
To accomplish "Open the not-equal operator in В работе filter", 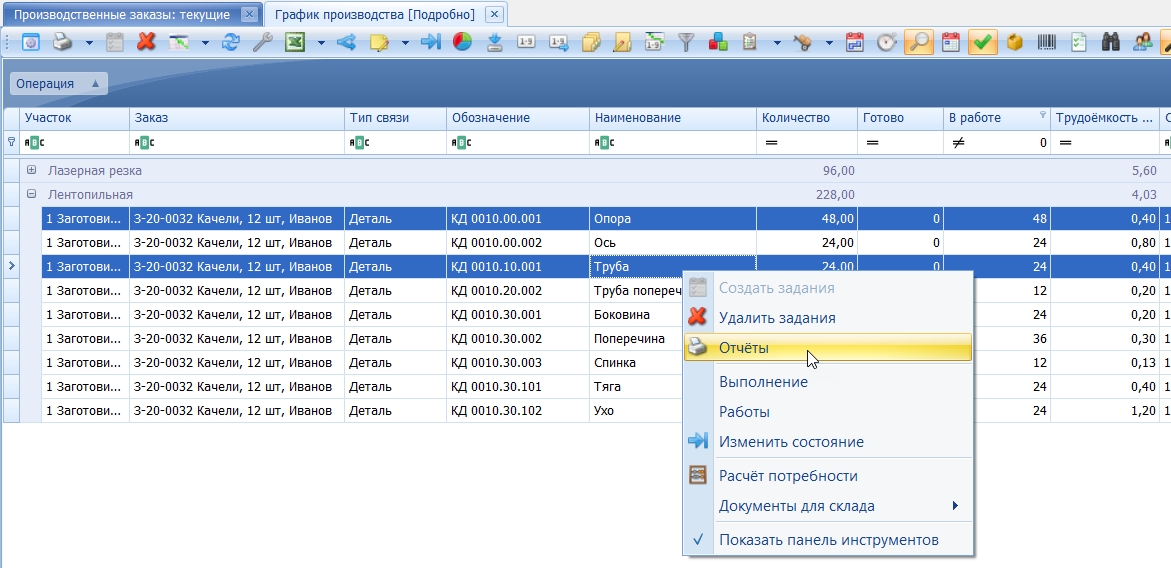I will click(958, 142).
